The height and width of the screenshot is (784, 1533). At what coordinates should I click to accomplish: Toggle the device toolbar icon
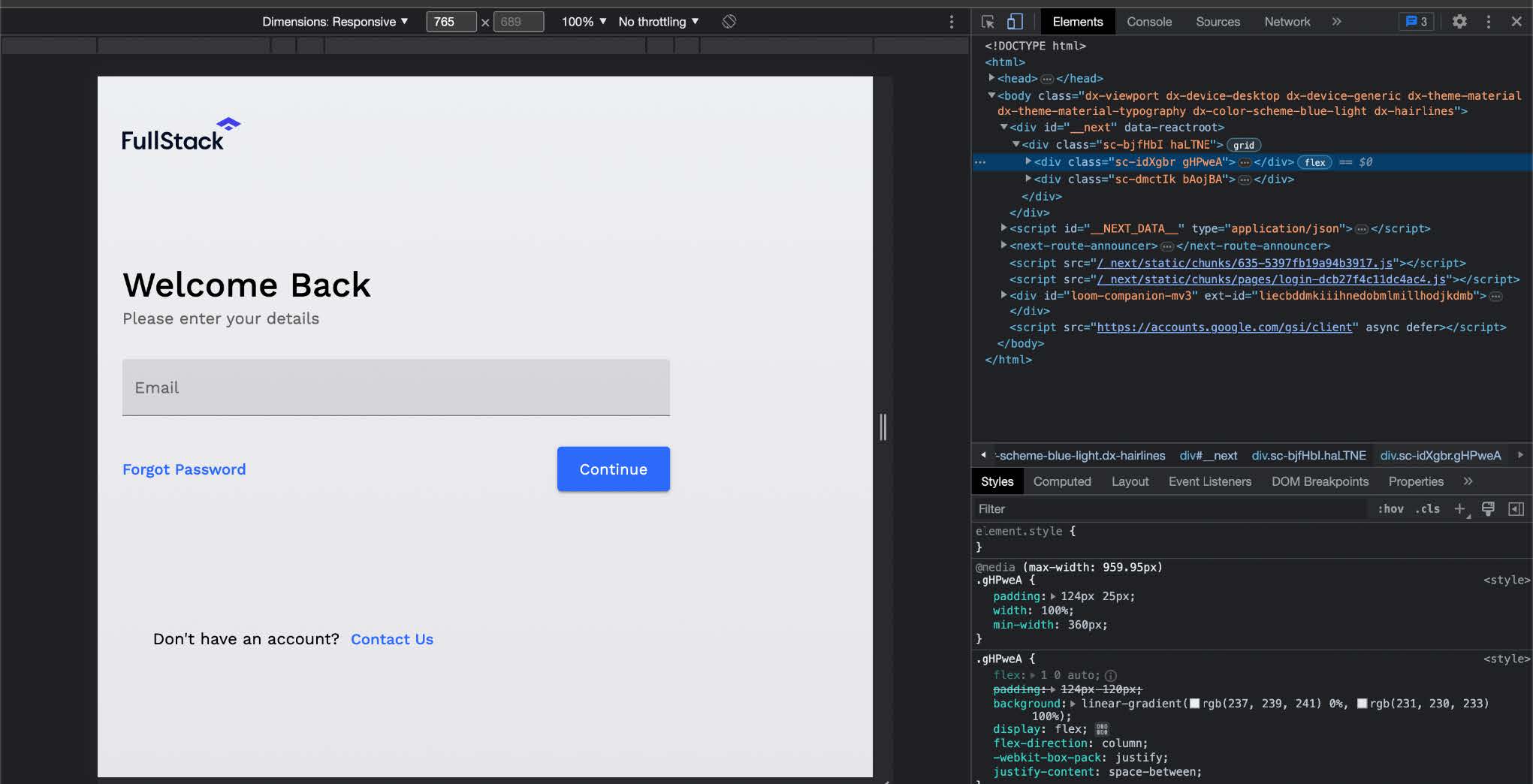point(1015,22)
